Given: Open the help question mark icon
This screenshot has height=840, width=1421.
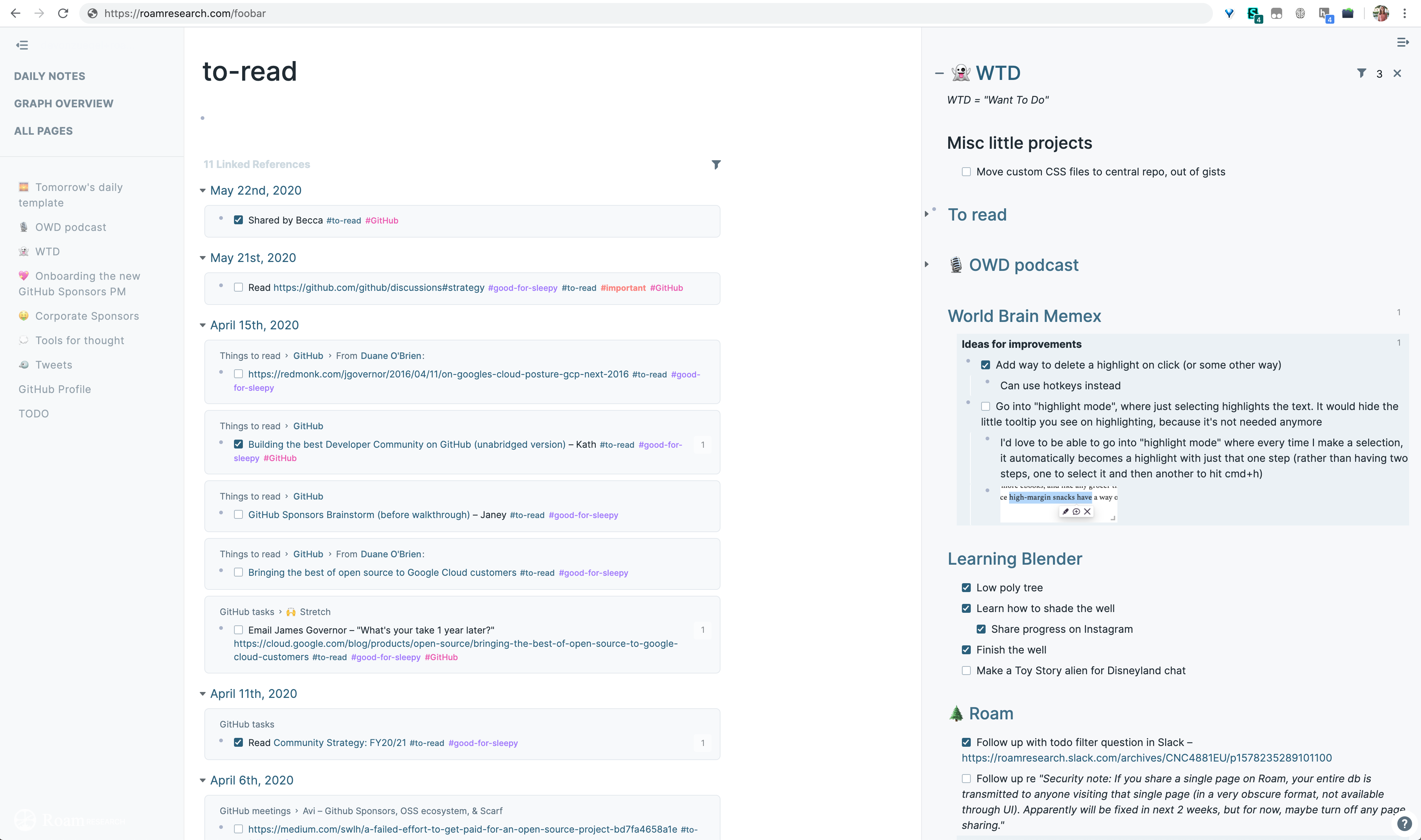Looking at the screenshot, I should 1404,824.
